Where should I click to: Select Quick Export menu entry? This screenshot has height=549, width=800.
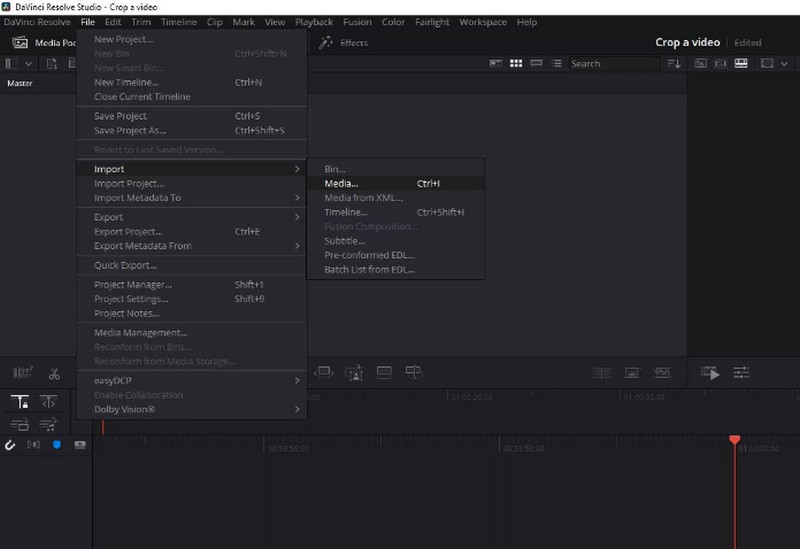tap(192, 265)
